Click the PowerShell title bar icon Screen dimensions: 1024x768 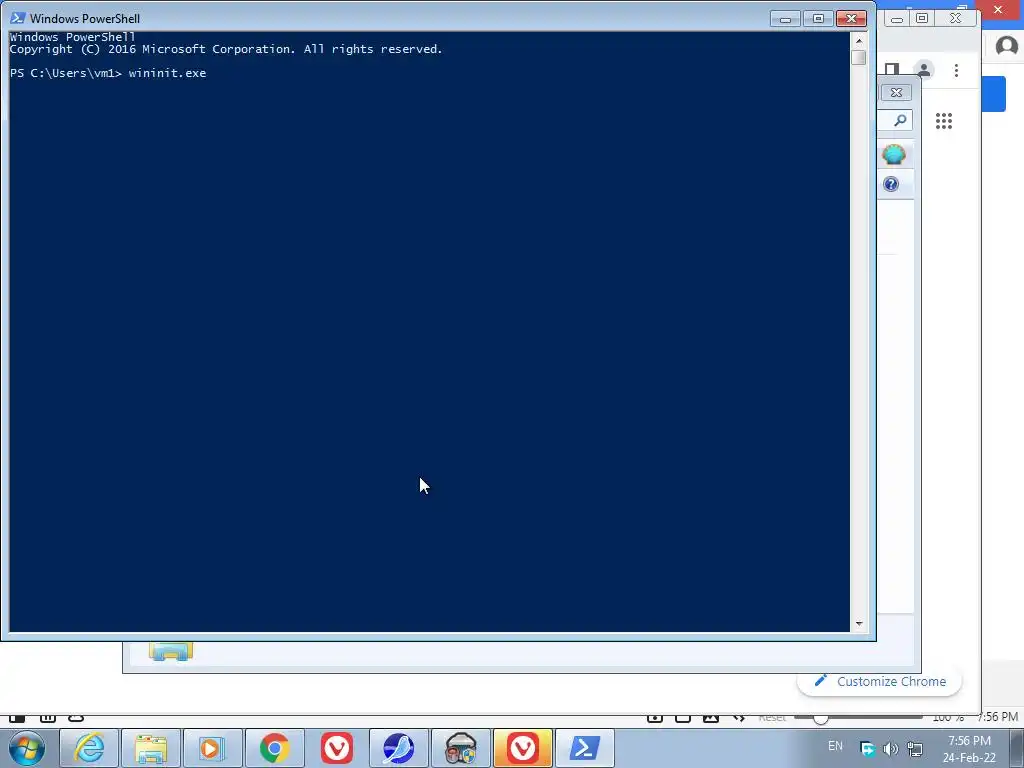18,18
